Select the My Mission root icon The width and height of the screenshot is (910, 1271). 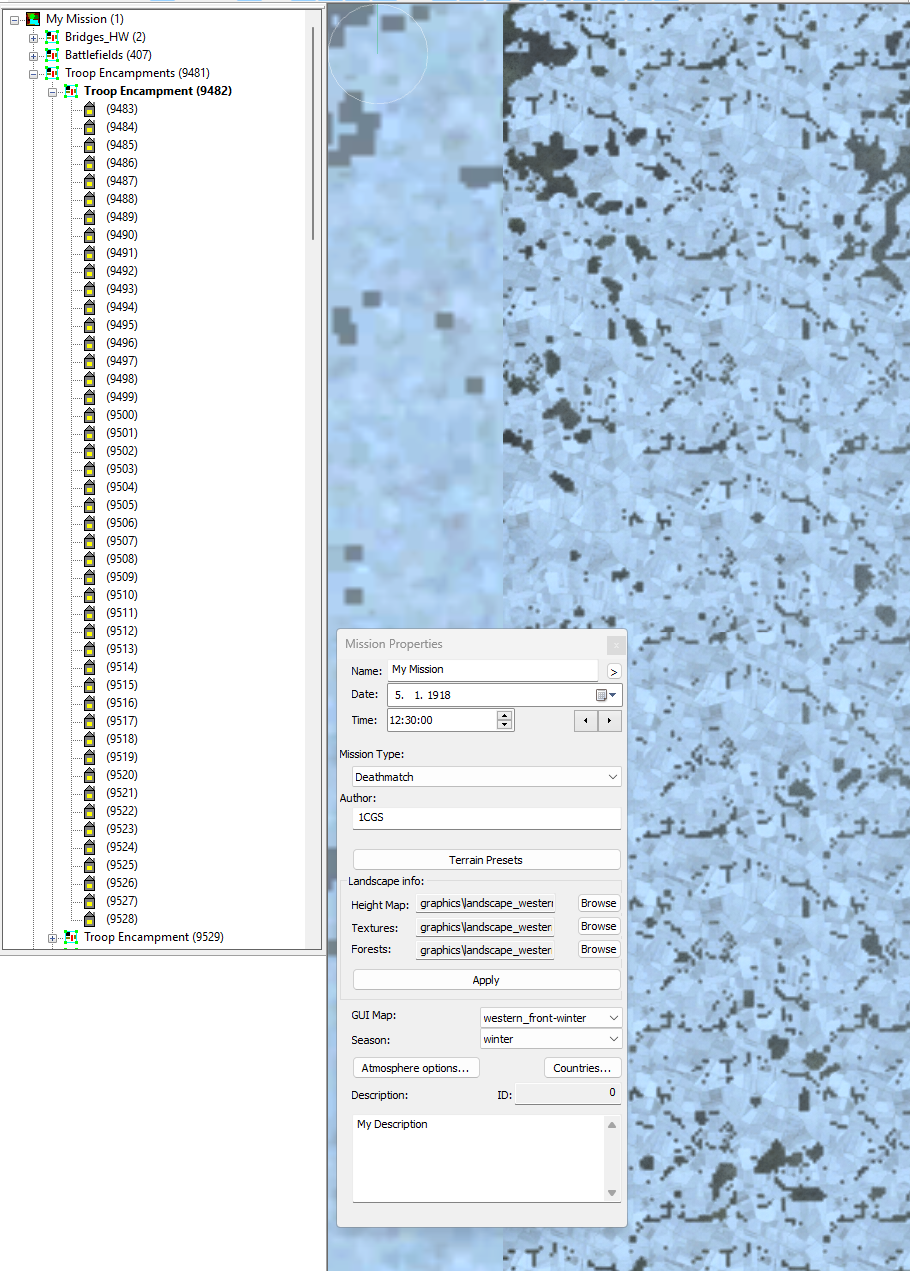[x=33, y=19]
